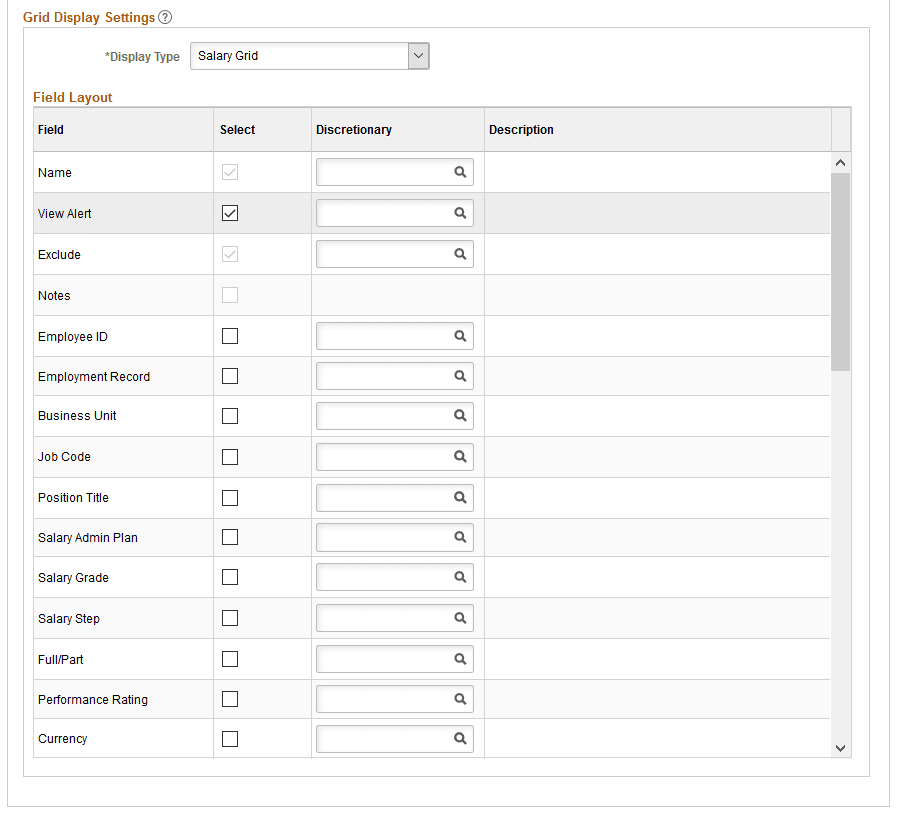Click the scrollbar down arrow

840,748
